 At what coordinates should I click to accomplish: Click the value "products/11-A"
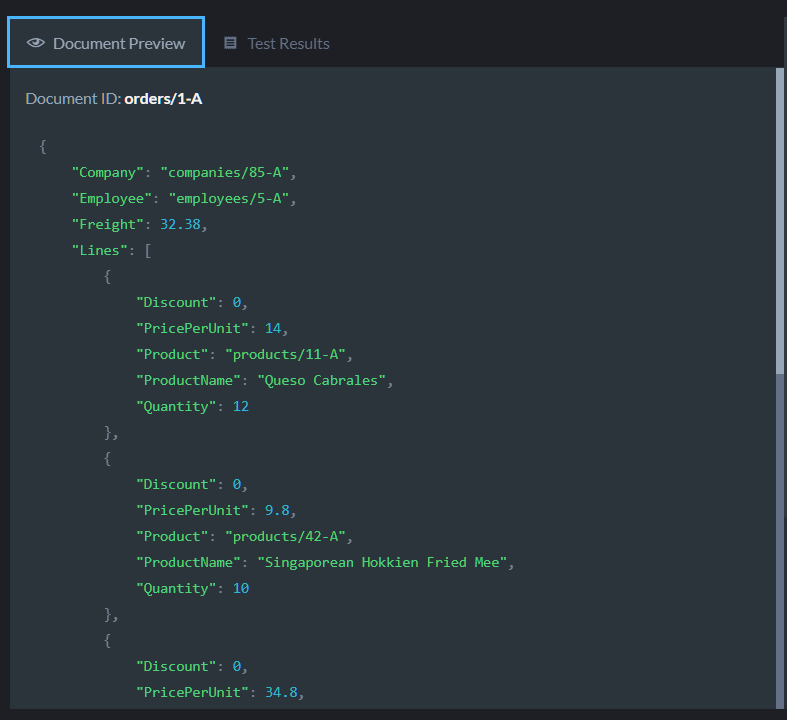[286, 354]
